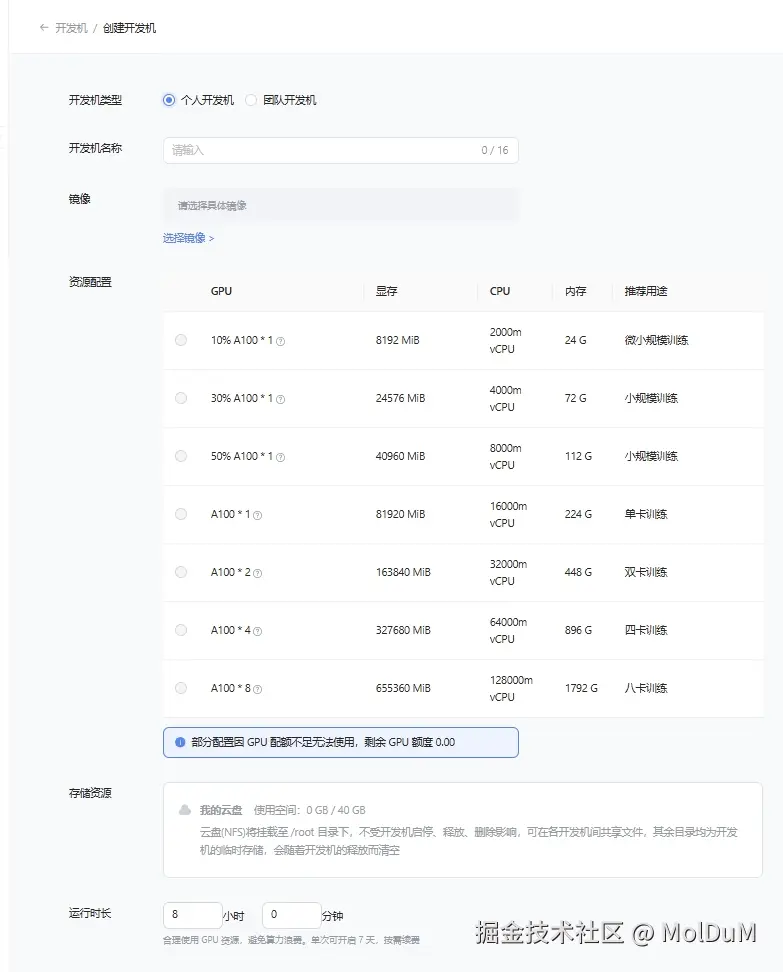The height and width of the screenshot is (972, 783).
Task: Click the 896 G memory value
Action: click(578, 630)
